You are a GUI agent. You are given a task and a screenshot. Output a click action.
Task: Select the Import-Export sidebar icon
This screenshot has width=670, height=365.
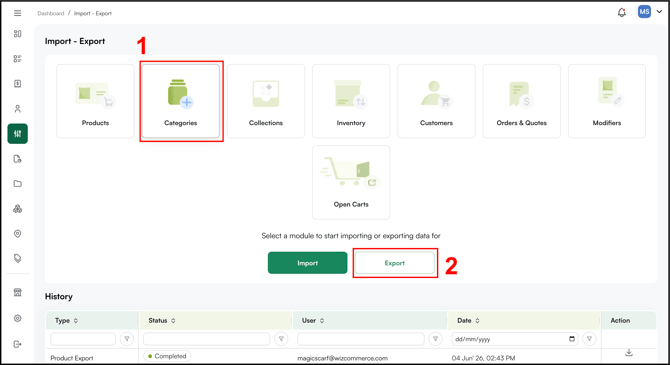[18, 134]
